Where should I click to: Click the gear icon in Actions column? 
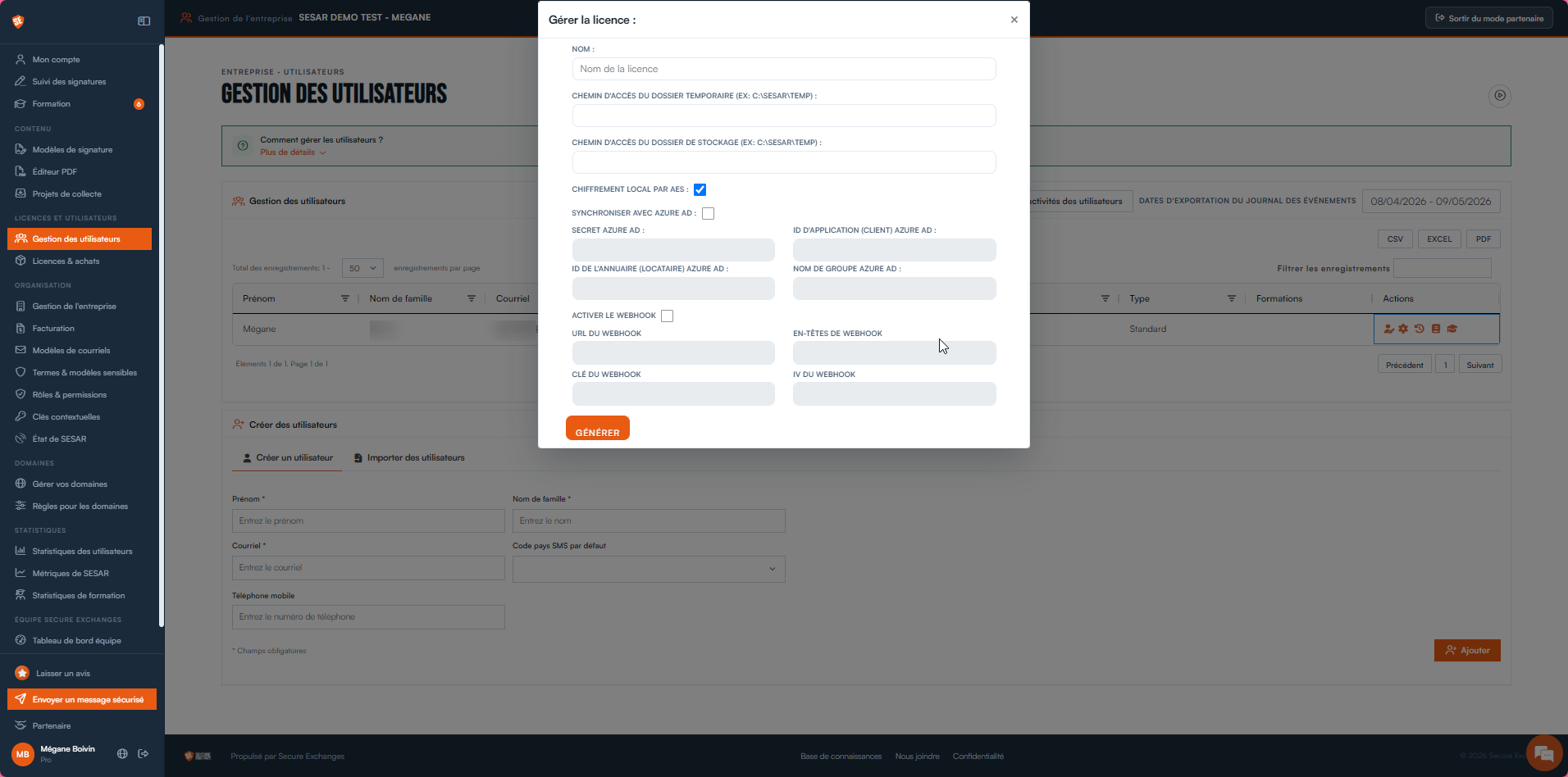pos(1403,329)
